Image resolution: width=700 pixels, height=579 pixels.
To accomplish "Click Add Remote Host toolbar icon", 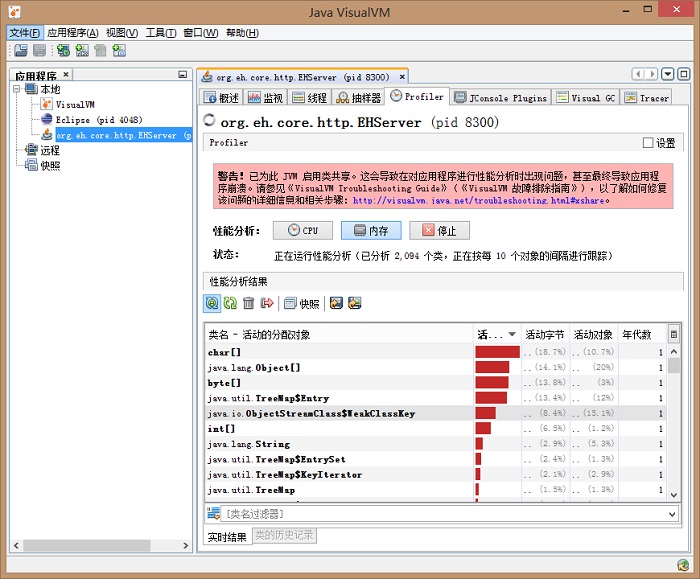I will 63,50.
